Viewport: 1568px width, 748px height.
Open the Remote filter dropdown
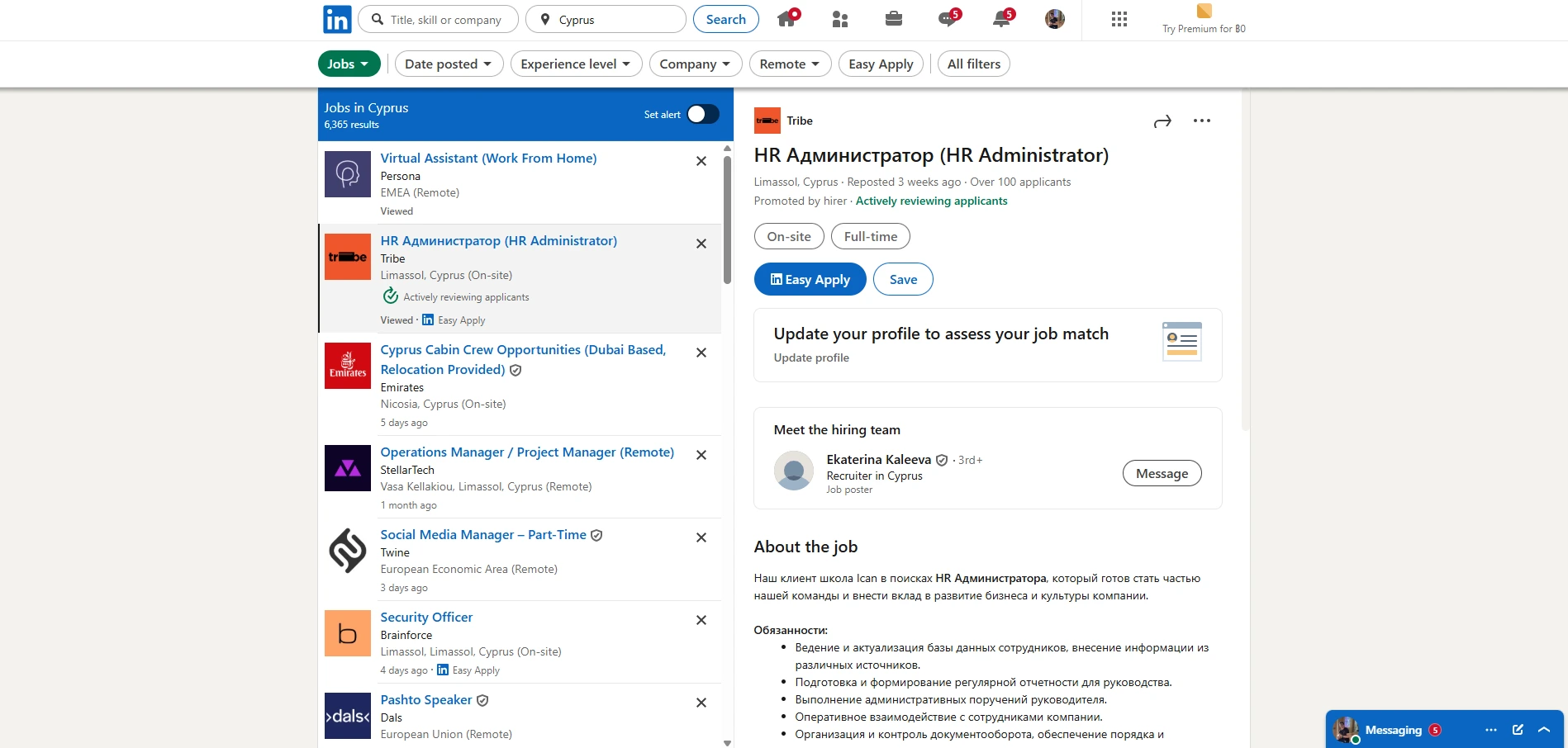[x=790, y=64]
